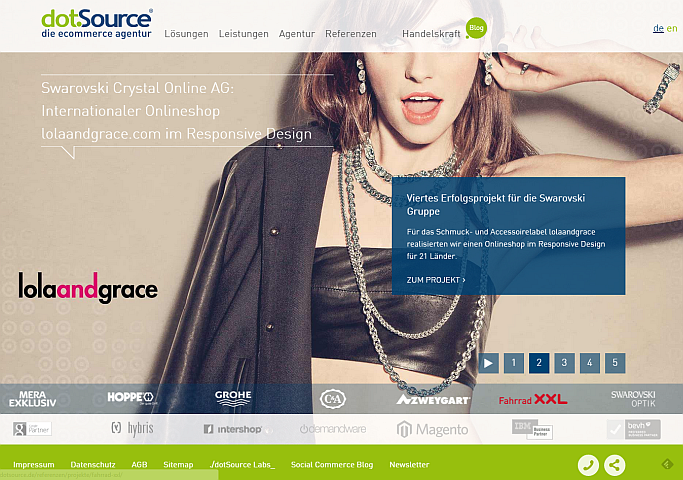
Task: Click the bevh partner badge
Action: point(634,429)
